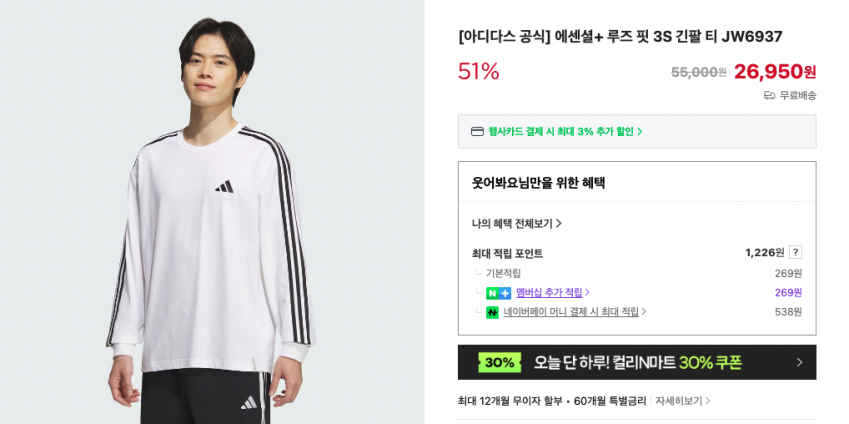This screenshot has width=849, height=424.
Task: Click the product title with JW6937
Action: pyautogui.click(x=620, y=37)
